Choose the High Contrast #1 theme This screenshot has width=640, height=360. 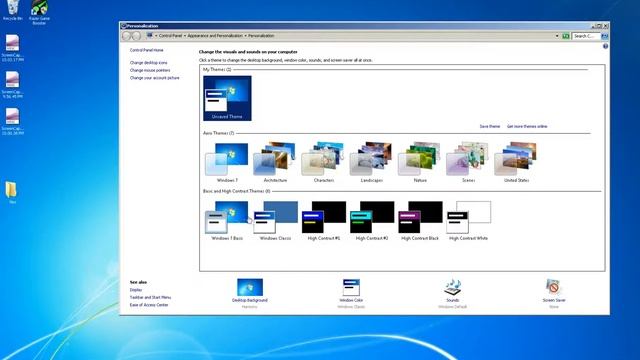click(x=324, y=220)
